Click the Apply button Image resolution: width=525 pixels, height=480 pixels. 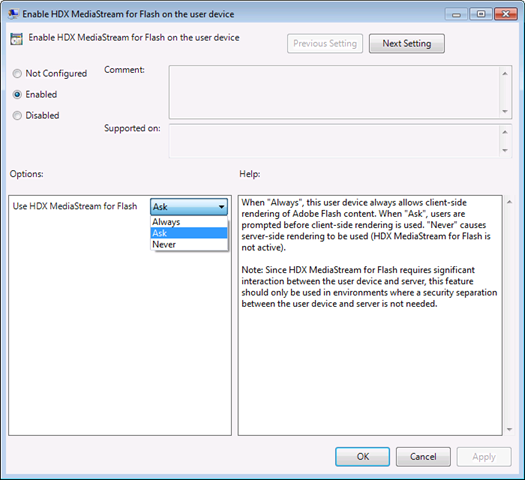click(x=484, y=457)
